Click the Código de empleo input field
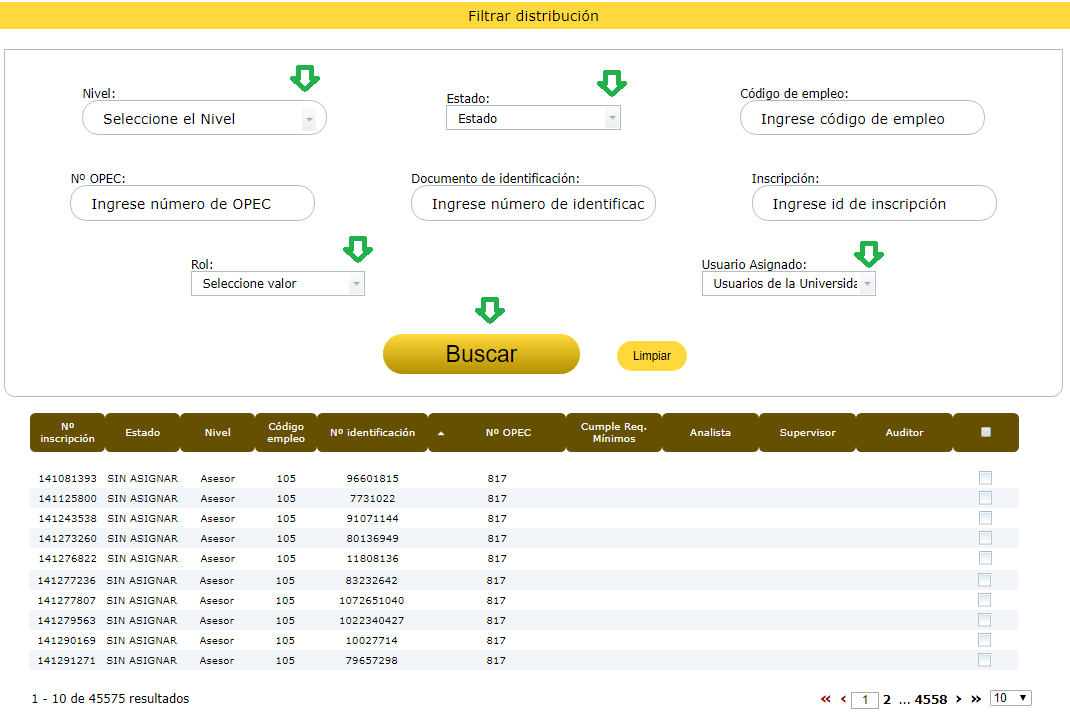This screenshot has width=1070, height=716. pos(862,118)
